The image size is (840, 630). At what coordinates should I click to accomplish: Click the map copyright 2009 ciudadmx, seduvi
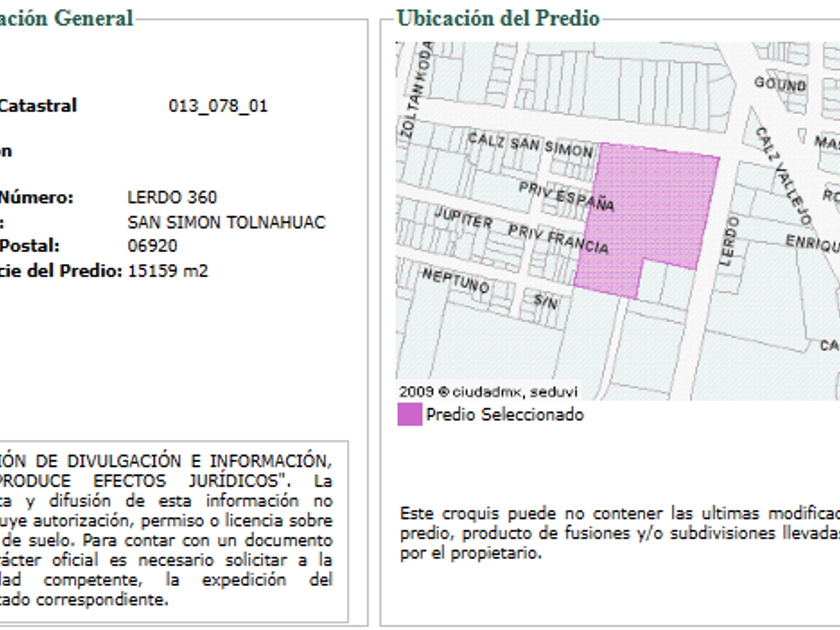pyautogui.click(x=489, y=392)
